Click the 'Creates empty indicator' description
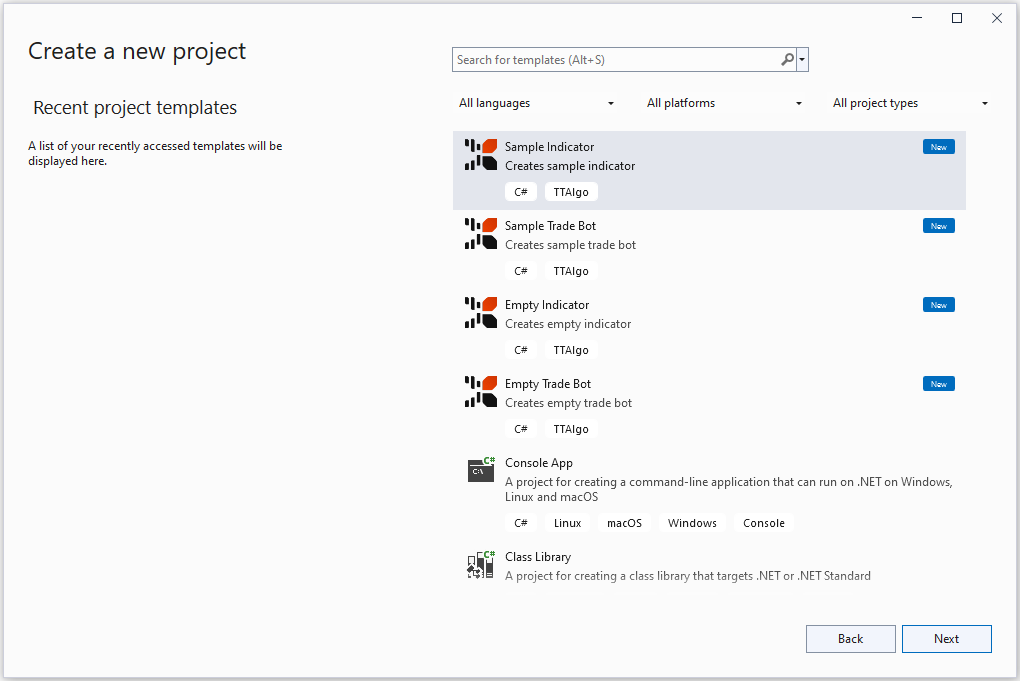Screen dimensions: 1020x681 [x=568, y=324]
